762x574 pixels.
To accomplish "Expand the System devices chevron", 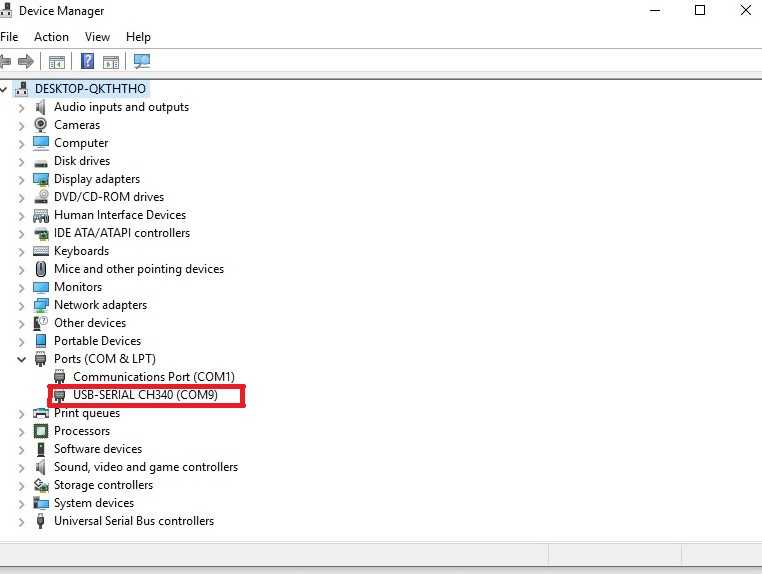I will 21,504.
